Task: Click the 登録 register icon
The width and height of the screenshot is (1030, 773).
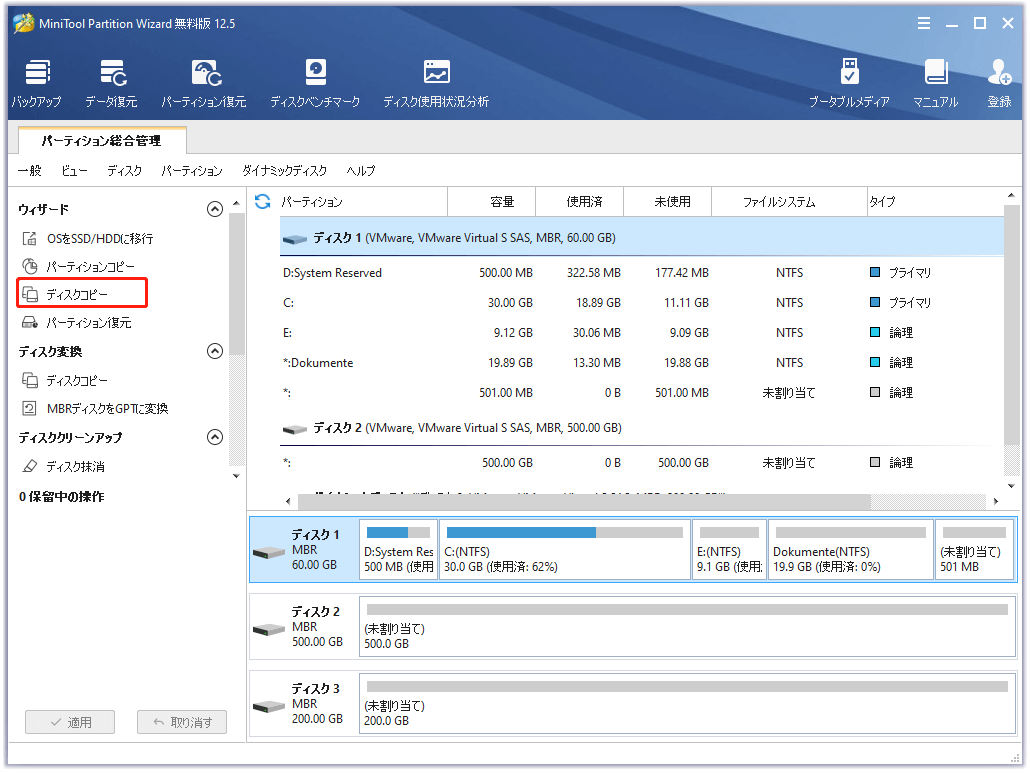Action: tap(998, 83)
